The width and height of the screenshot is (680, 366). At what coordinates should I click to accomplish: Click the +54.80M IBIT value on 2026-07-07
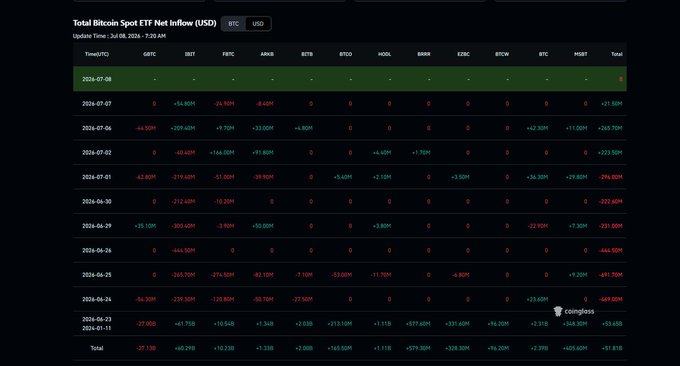[184, 104]
